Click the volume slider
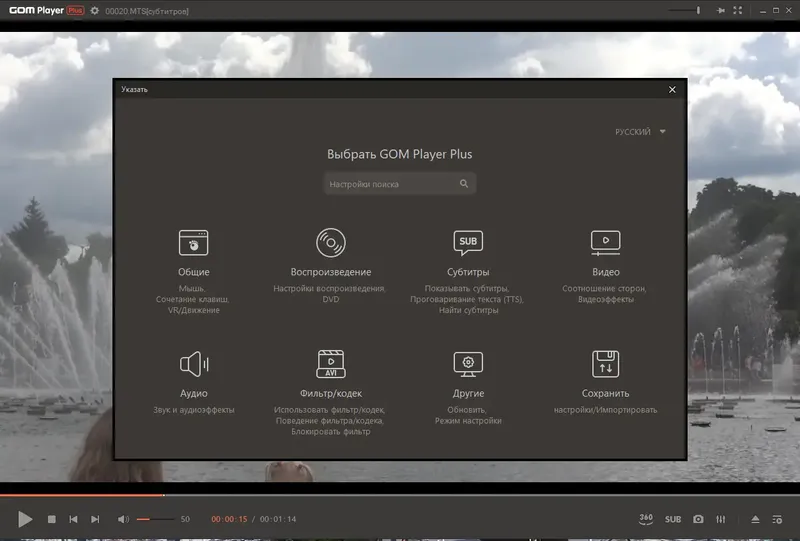800x541 pixels. pos(155,519)
